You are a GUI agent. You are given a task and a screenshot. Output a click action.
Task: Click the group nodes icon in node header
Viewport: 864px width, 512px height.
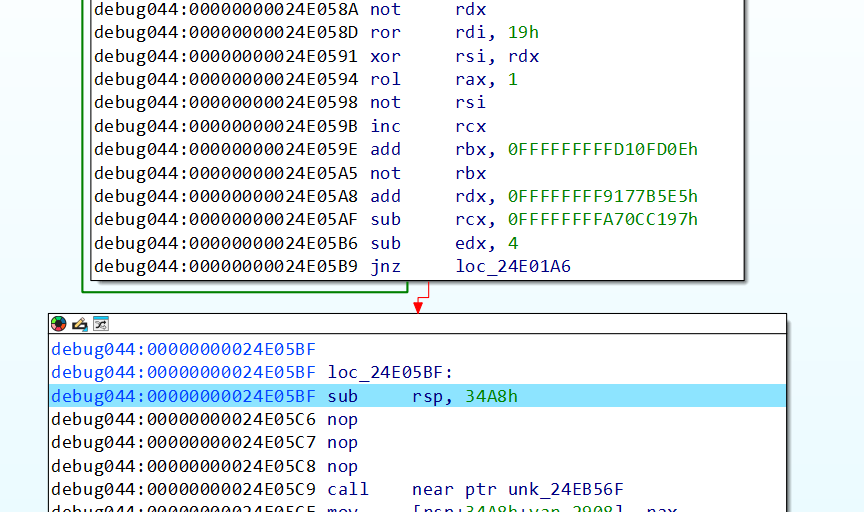[100, 324]
